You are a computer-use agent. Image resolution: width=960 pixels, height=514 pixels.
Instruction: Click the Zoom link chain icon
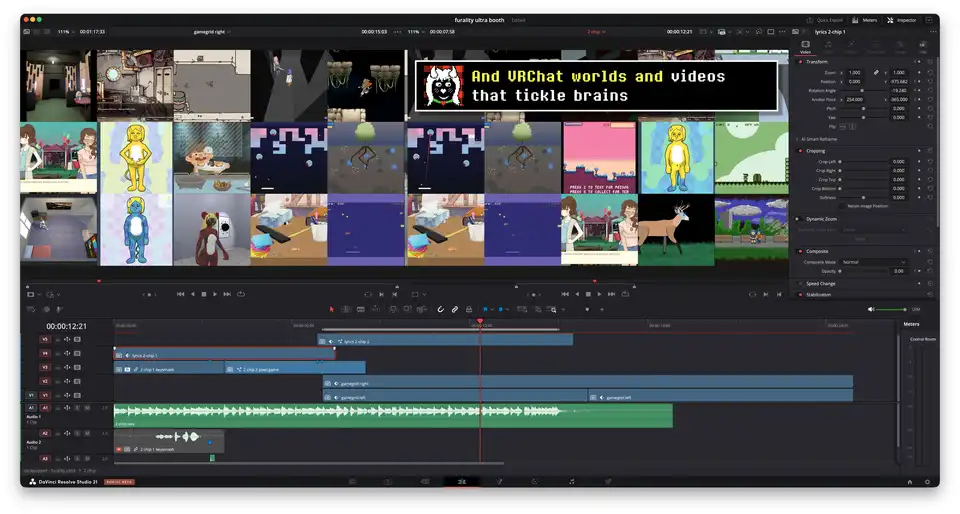coord(876,72)
